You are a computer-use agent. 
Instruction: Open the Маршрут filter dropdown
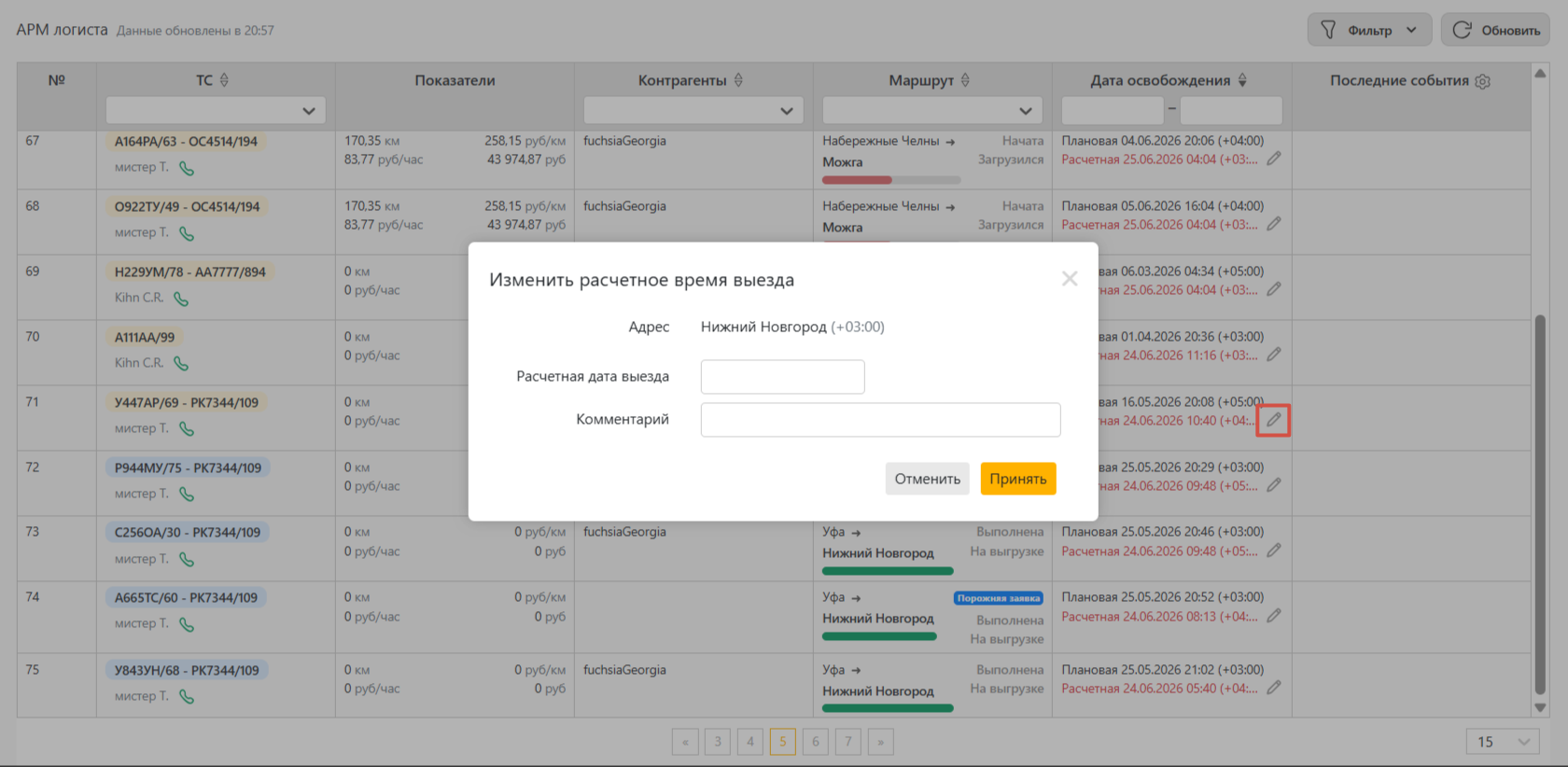[x=932, y=110]
